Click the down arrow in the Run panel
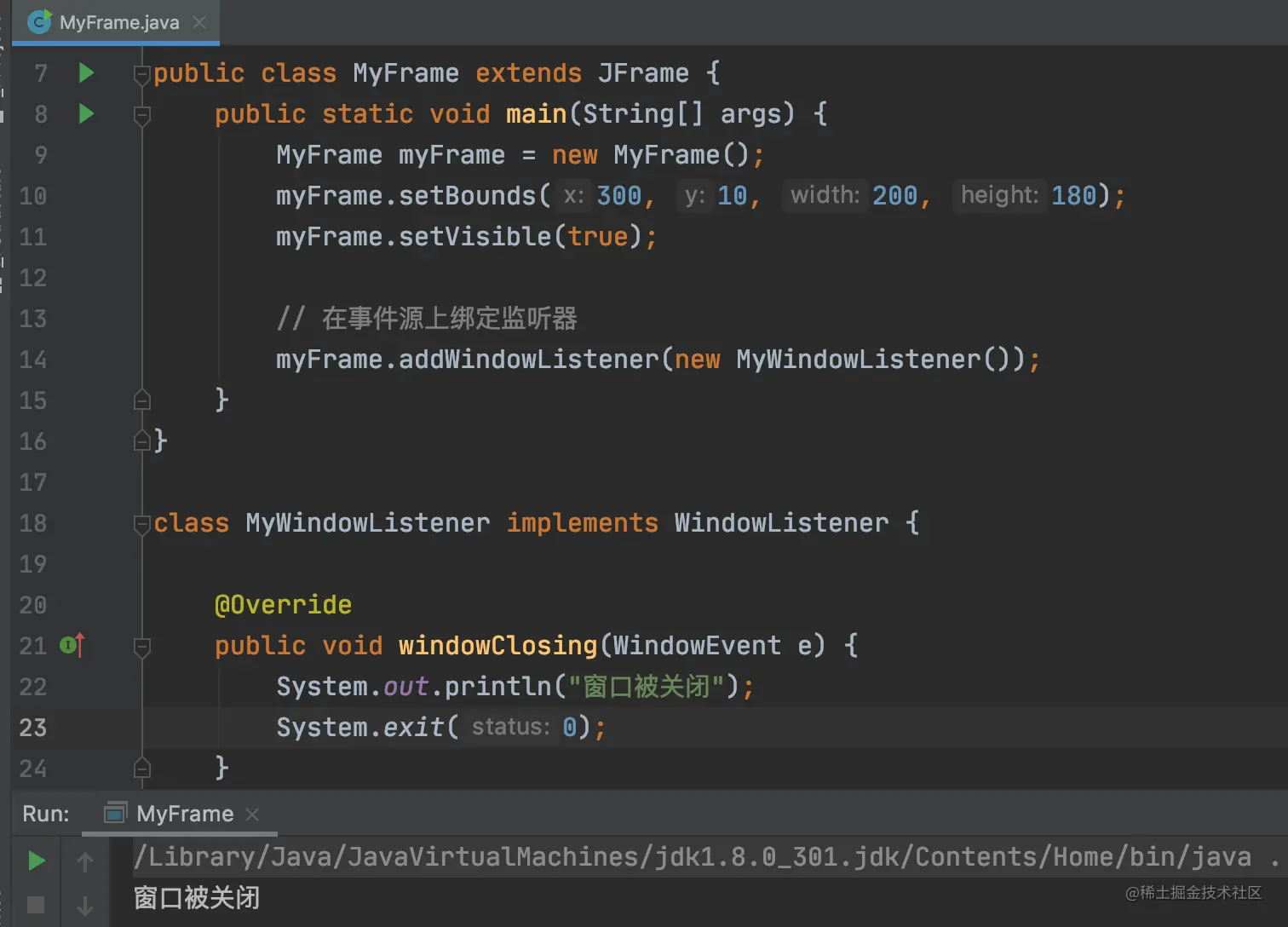Image resolution: width=1288 pixels, height=927 pixels. (85, 906)
